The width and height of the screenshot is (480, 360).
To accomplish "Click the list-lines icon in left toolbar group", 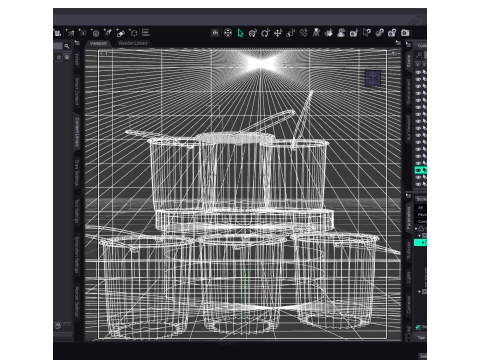I will tap(146, 33).
